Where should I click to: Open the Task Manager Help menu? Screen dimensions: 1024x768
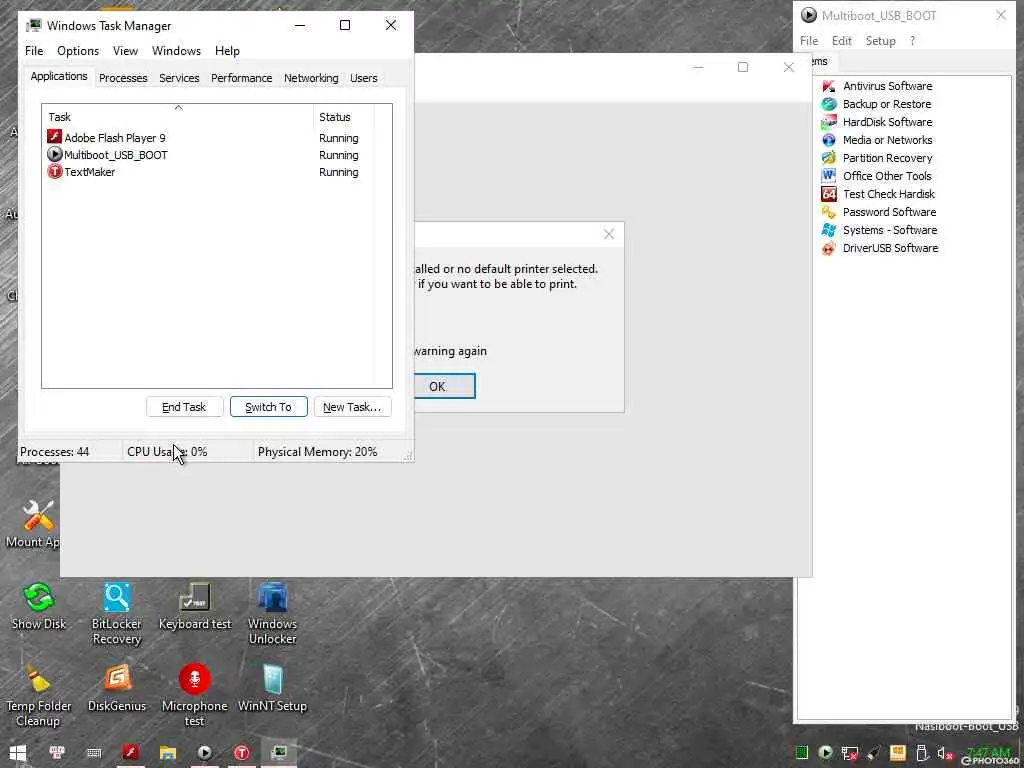click(227, 51)
